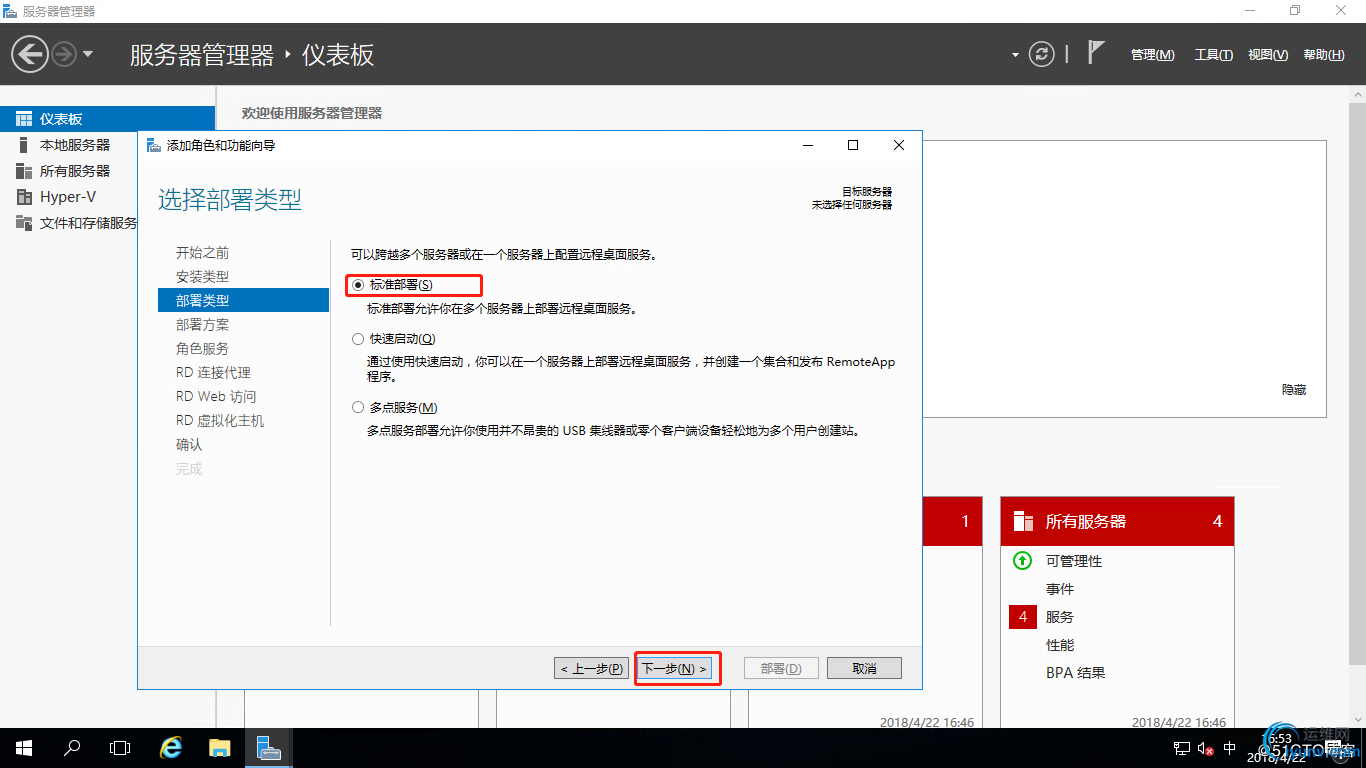Click the network tray icon

(1182, 748)
